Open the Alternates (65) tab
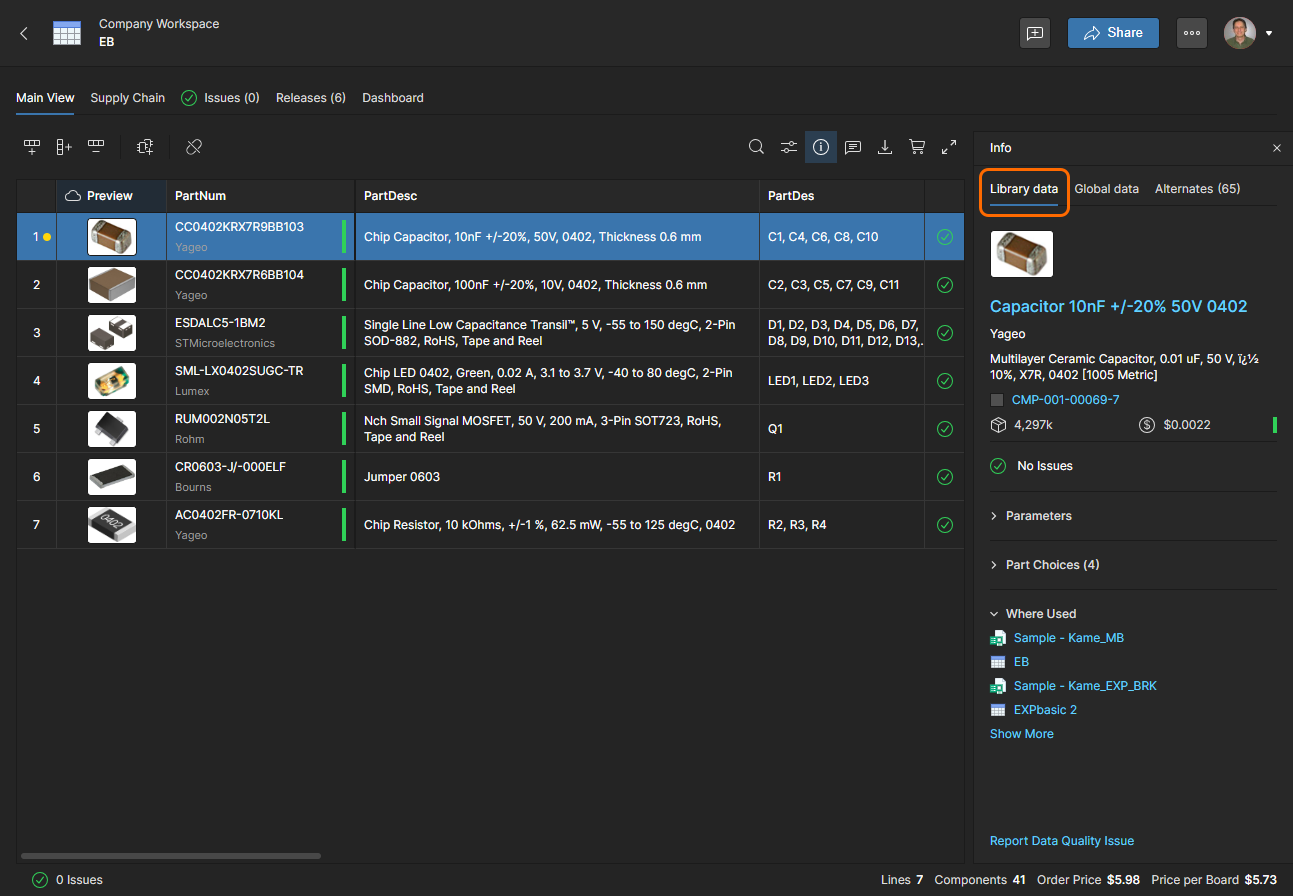The width and height of the screenshot is (1293, 896). [x=1197, y=189]
